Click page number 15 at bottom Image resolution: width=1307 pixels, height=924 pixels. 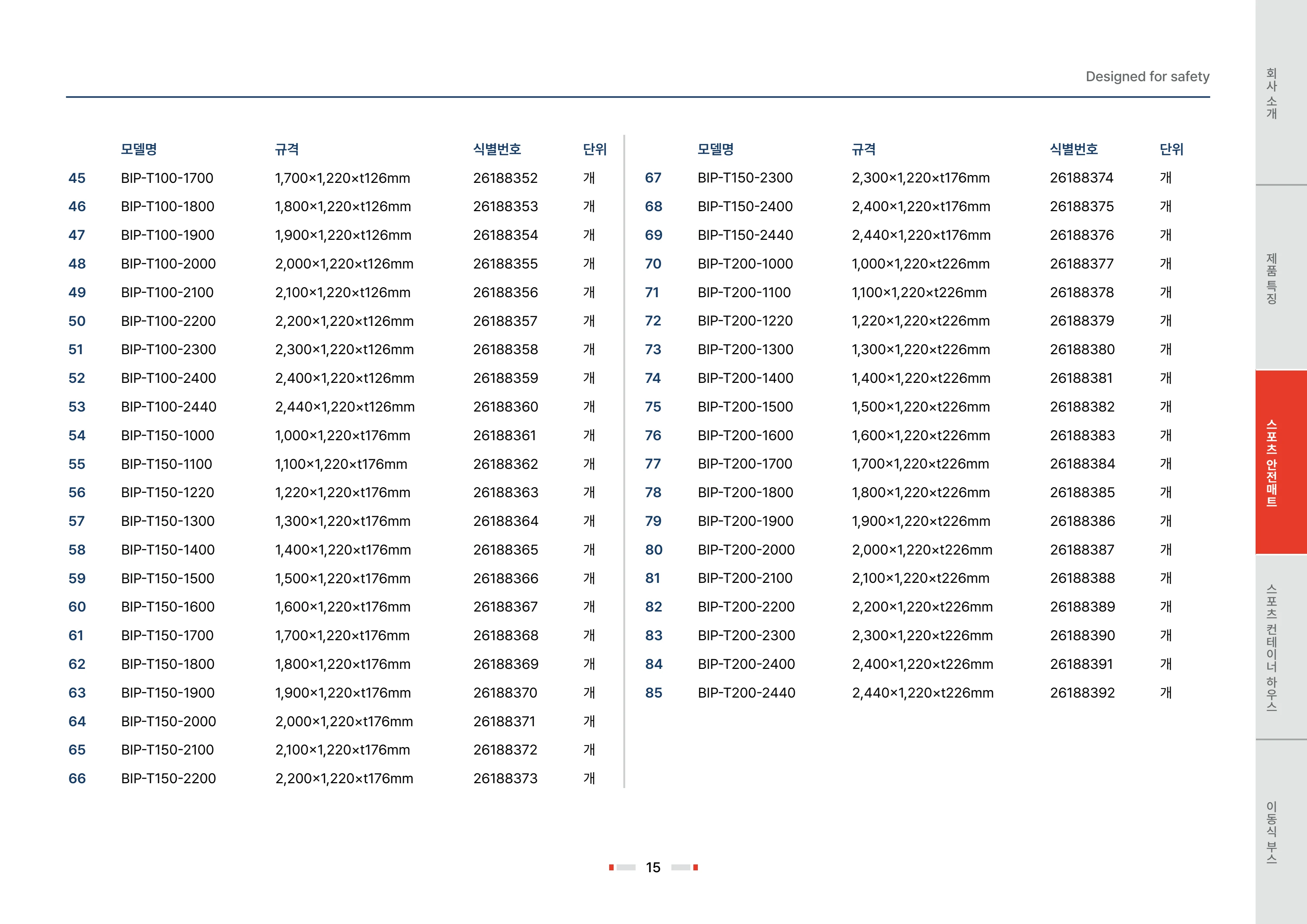click(653, 867)
